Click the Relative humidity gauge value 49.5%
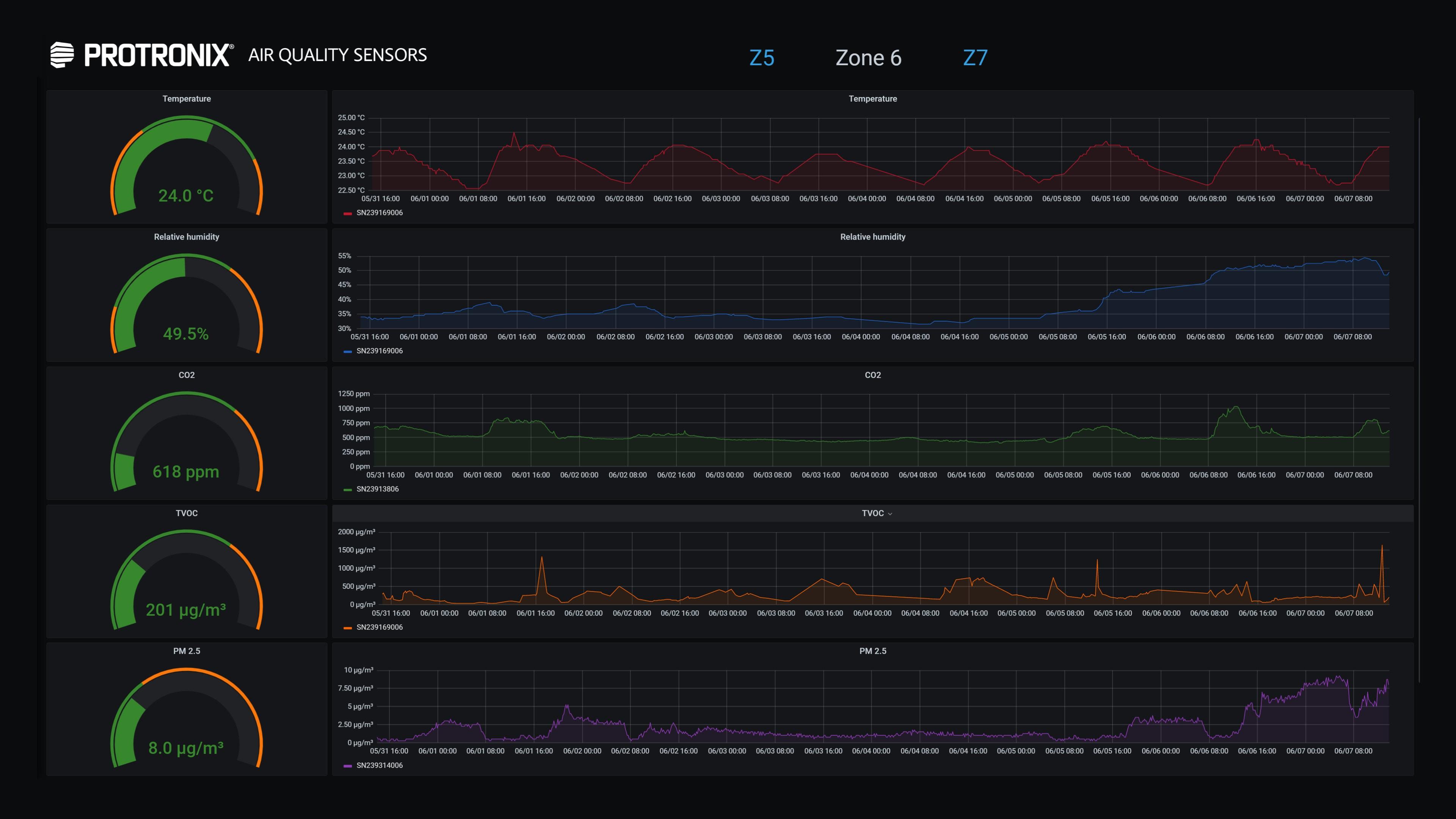The width and height of the screenshot is (1456, 819). pyautogui.click(x=186, y=334)
